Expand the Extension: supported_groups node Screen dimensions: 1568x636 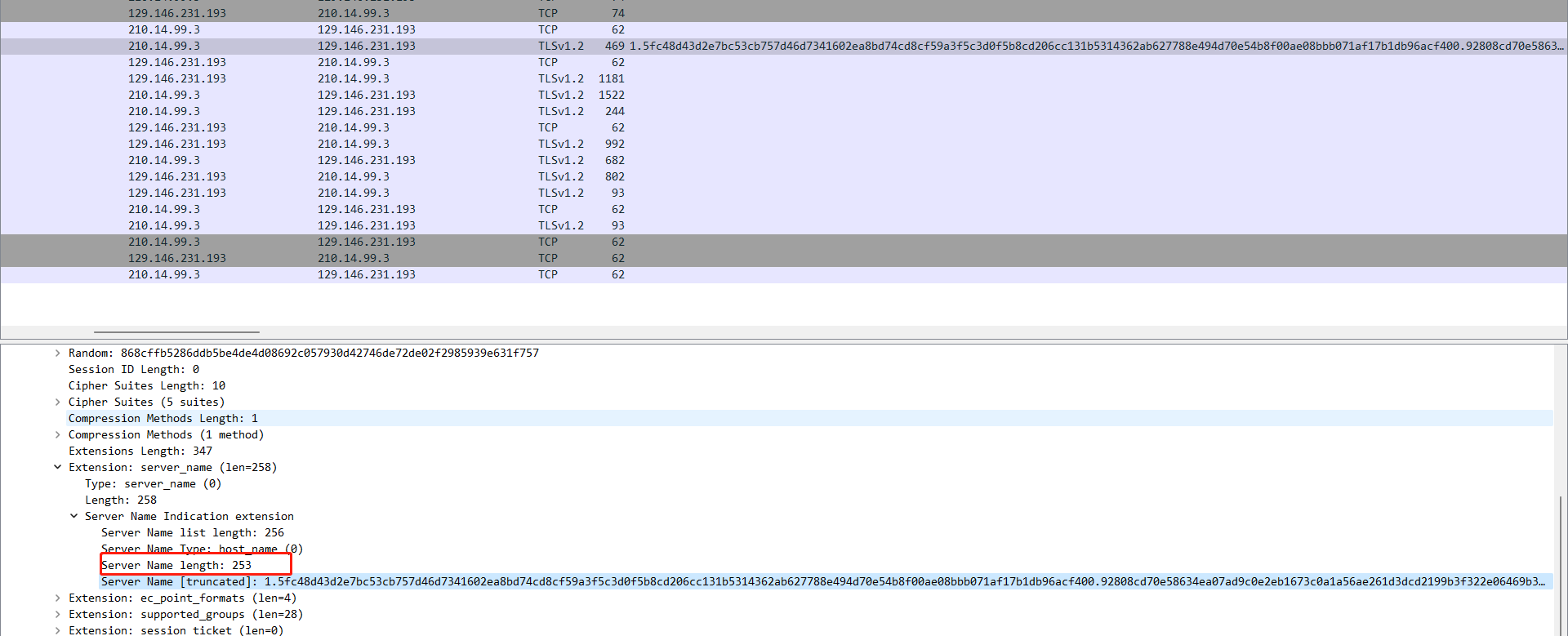57,614
